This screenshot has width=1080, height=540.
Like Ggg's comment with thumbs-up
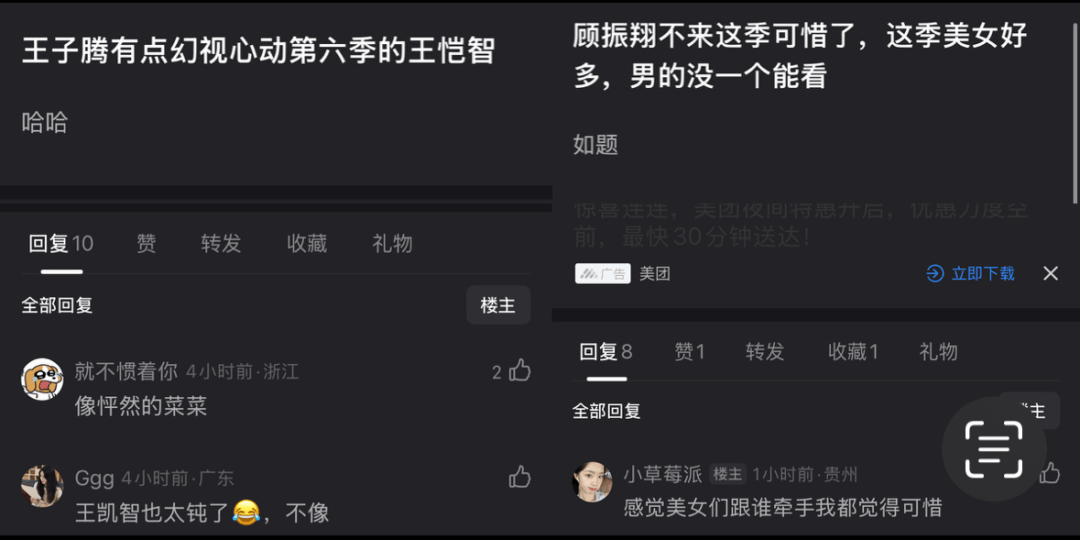(520, 477)
